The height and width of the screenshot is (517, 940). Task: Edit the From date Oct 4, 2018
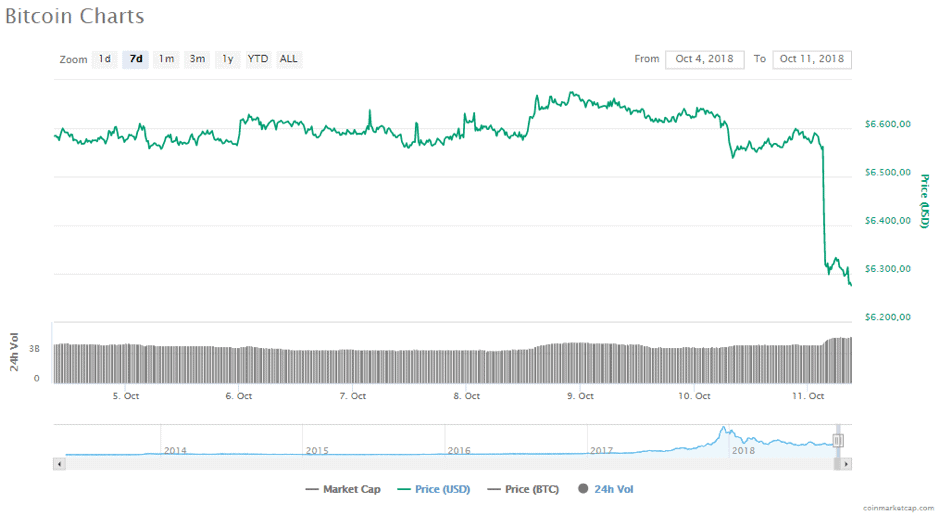point(704,59)
